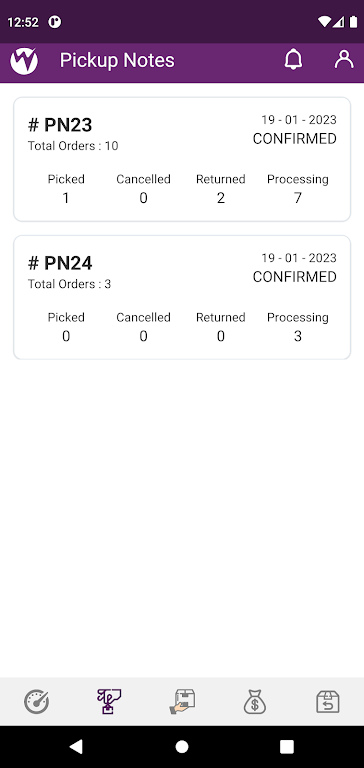Select the pickup notes tab icon
Image resolution: width=364 pixels, height=768 pixels.
pyautogui.click(x=109, y=701)
